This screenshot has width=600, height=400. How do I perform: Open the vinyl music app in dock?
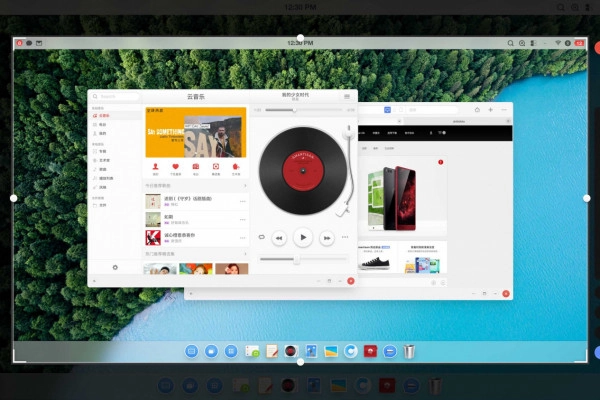coord(291,351)
